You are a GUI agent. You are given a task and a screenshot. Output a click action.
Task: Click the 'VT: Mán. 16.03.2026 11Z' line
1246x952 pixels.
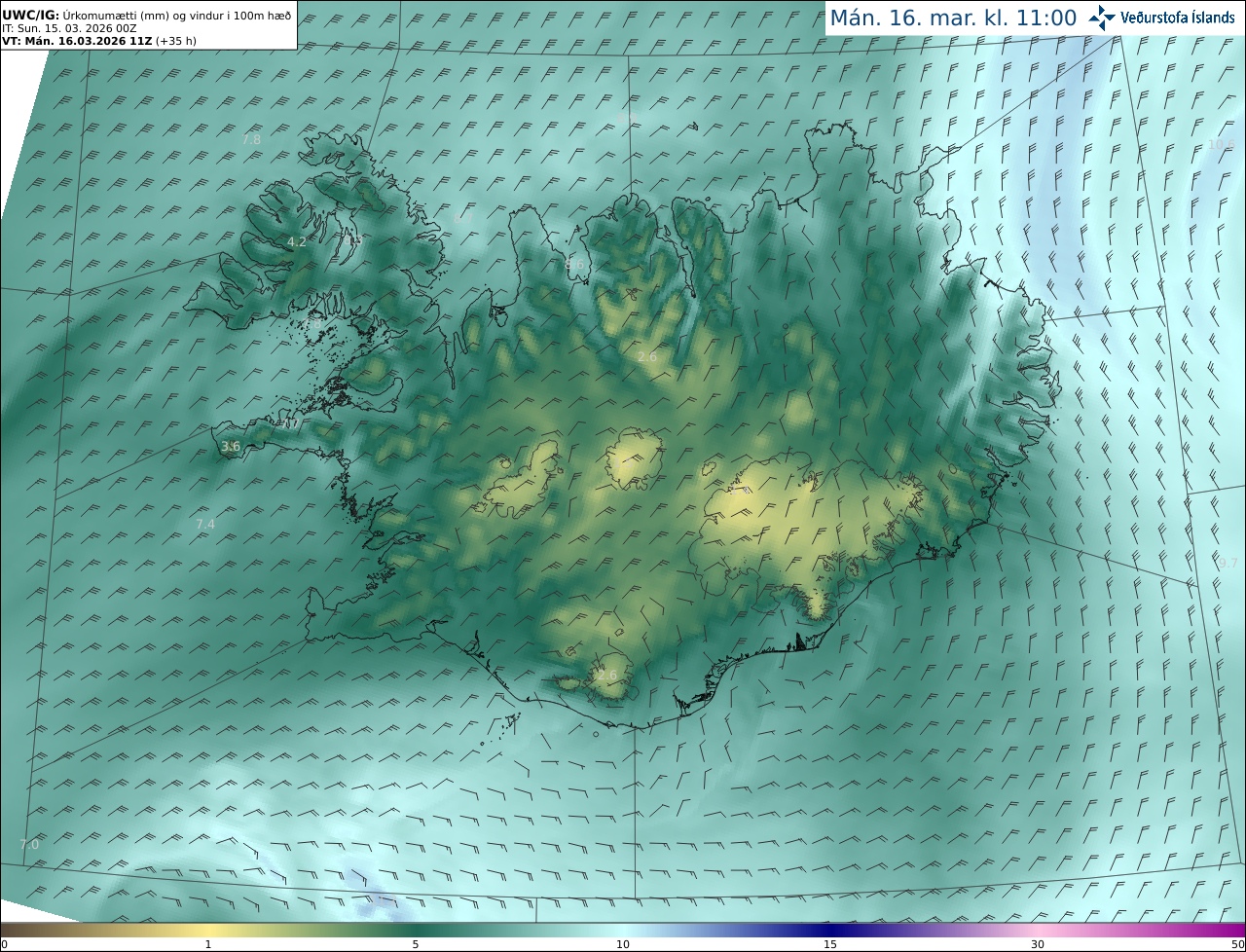(x=97, y=41)
